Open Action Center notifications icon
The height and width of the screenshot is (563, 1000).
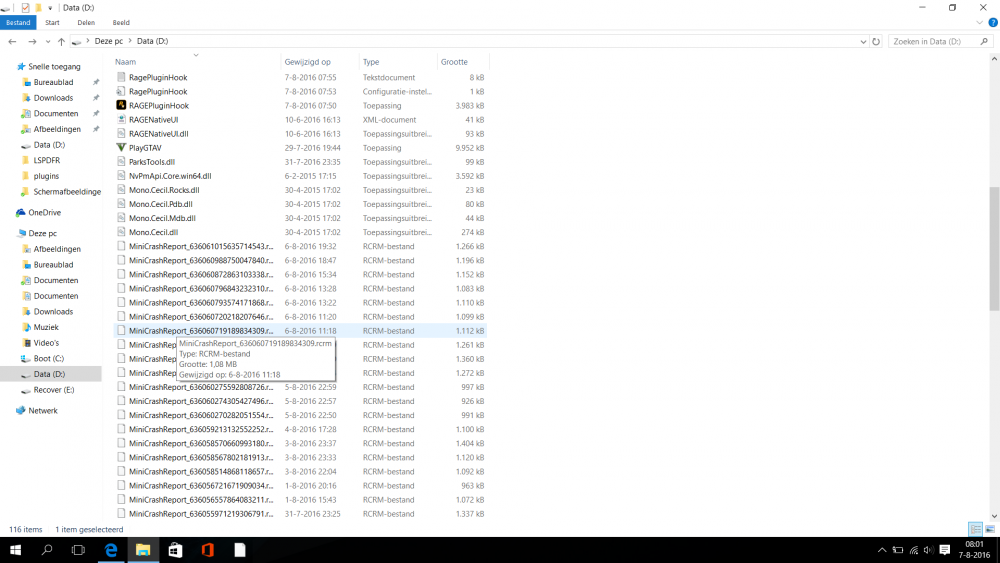click(945, 550)
